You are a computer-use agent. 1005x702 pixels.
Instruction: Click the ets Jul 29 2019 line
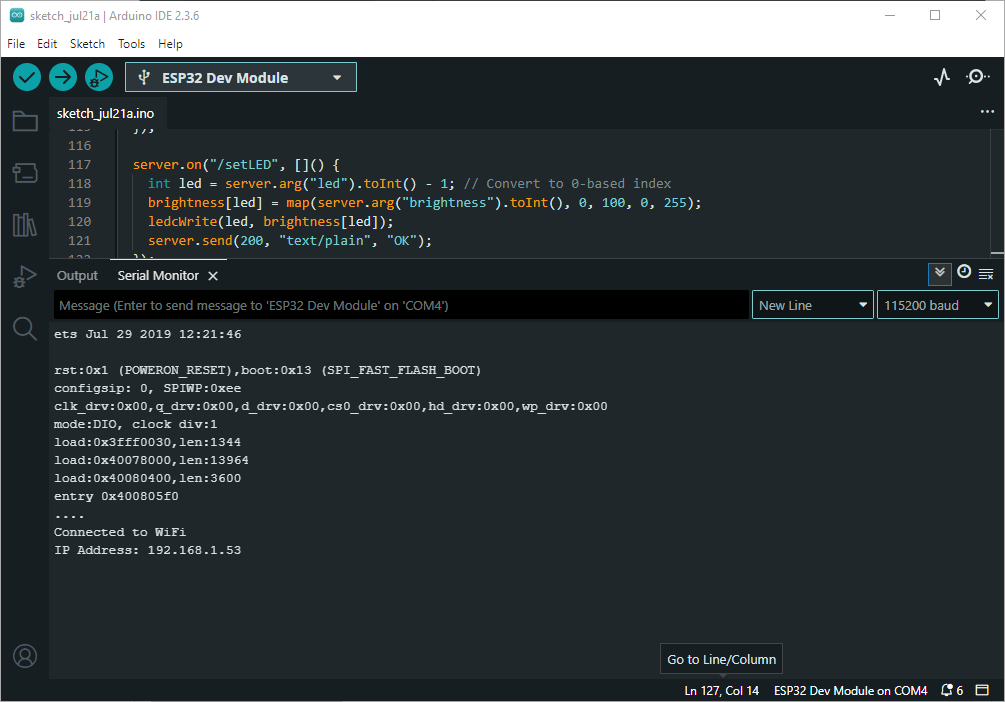tap(147, 334)
